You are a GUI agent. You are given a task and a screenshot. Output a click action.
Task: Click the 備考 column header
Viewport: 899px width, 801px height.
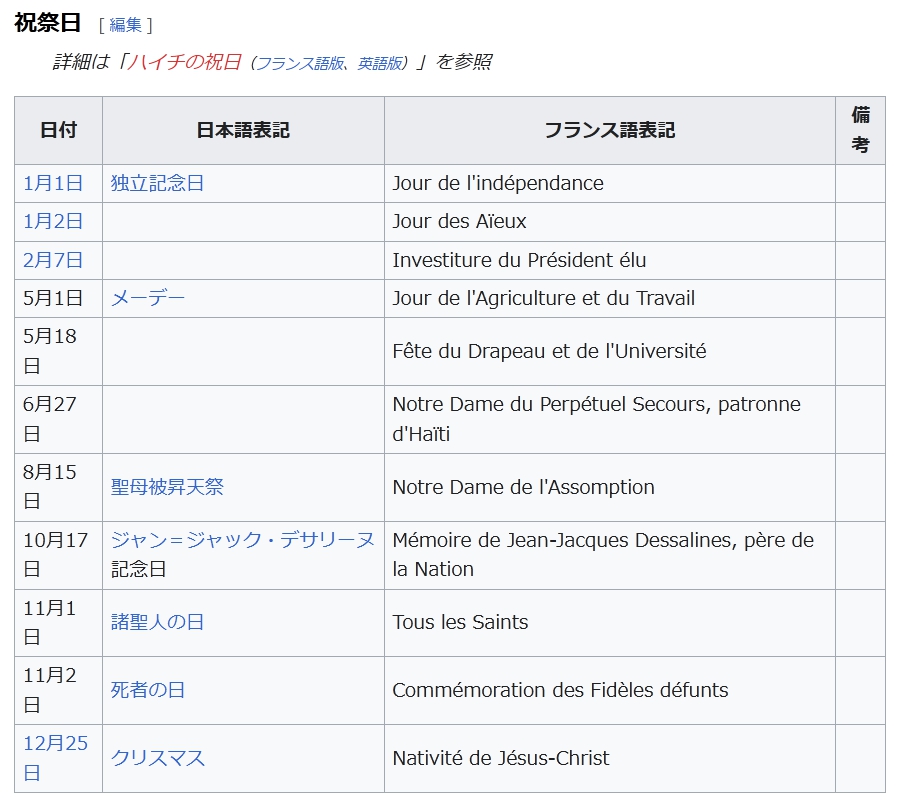[x=860, y=130]
